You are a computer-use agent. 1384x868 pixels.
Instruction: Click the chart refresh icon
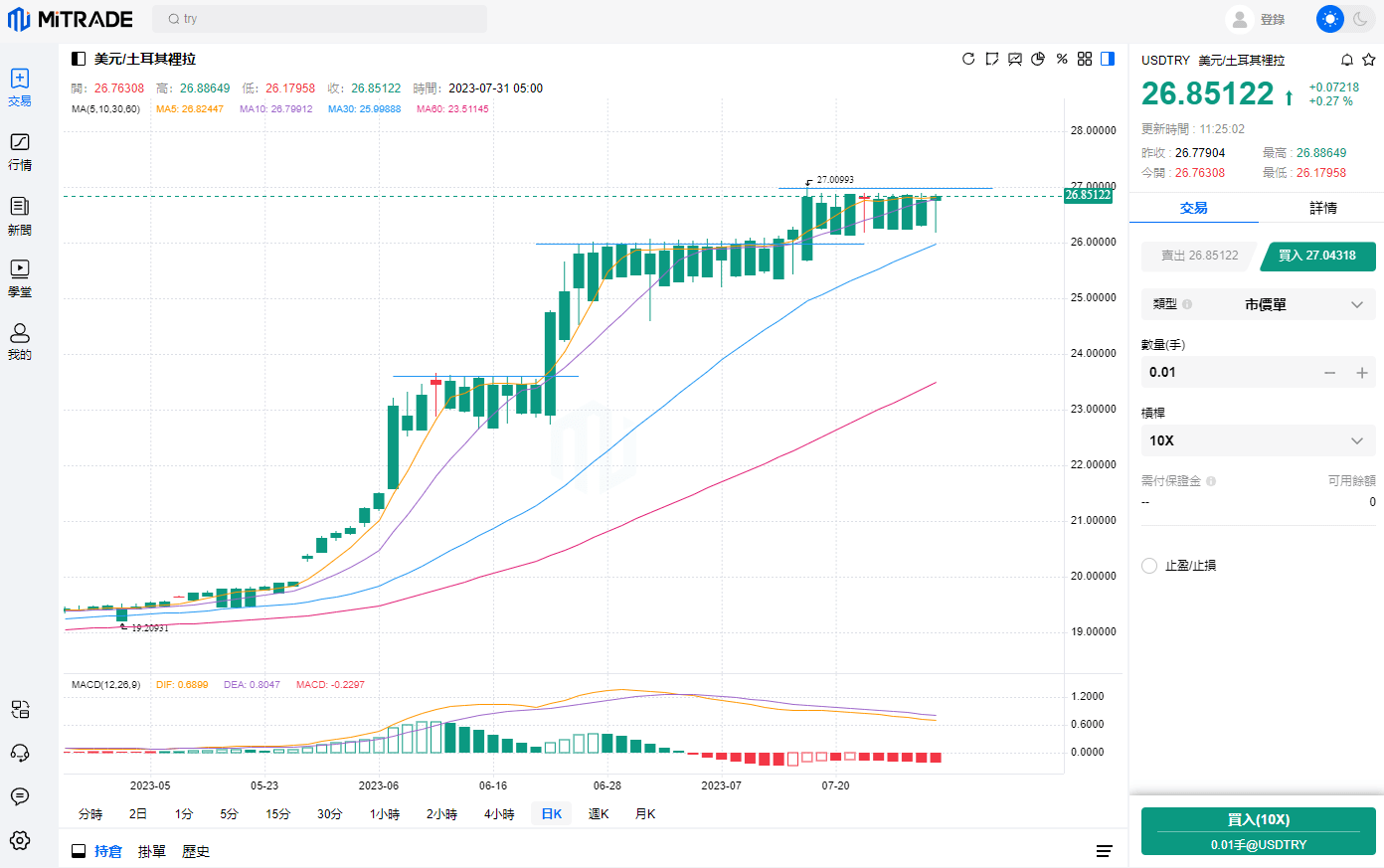click(x=968, y=59)
